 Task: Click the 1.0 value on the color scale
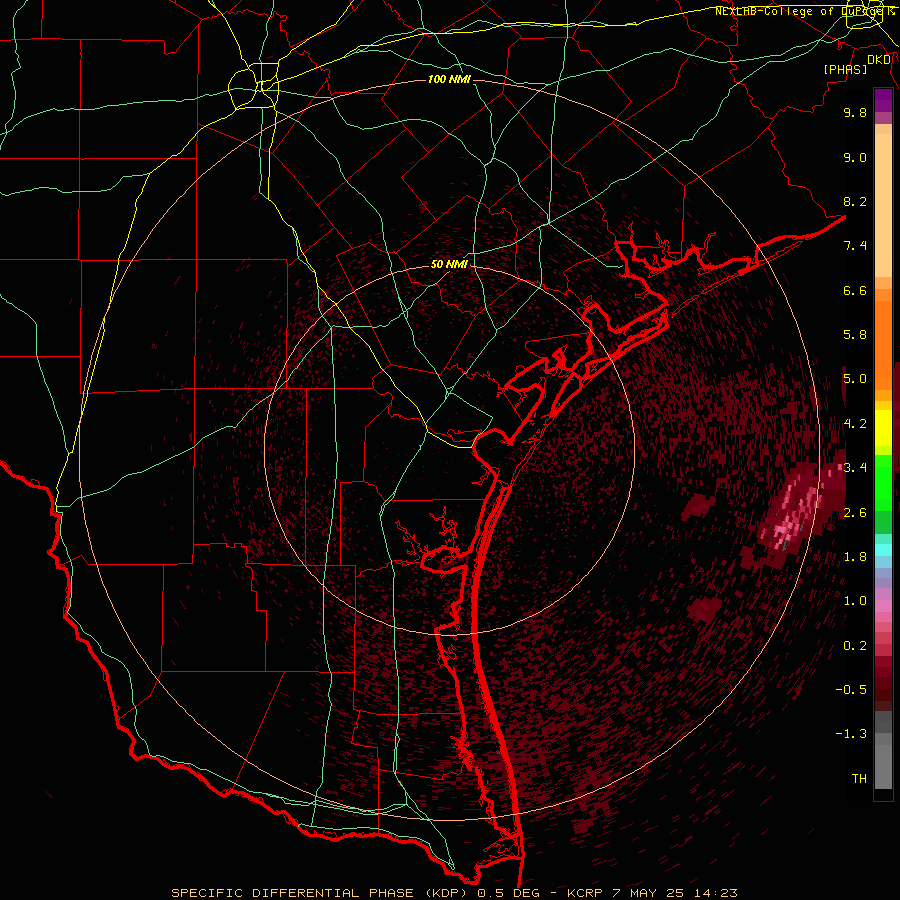coord(855,602)
